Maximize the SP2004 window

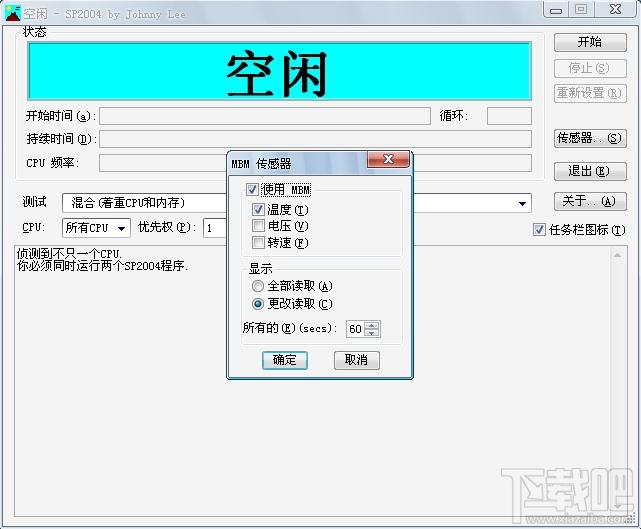tap(580, 9)
